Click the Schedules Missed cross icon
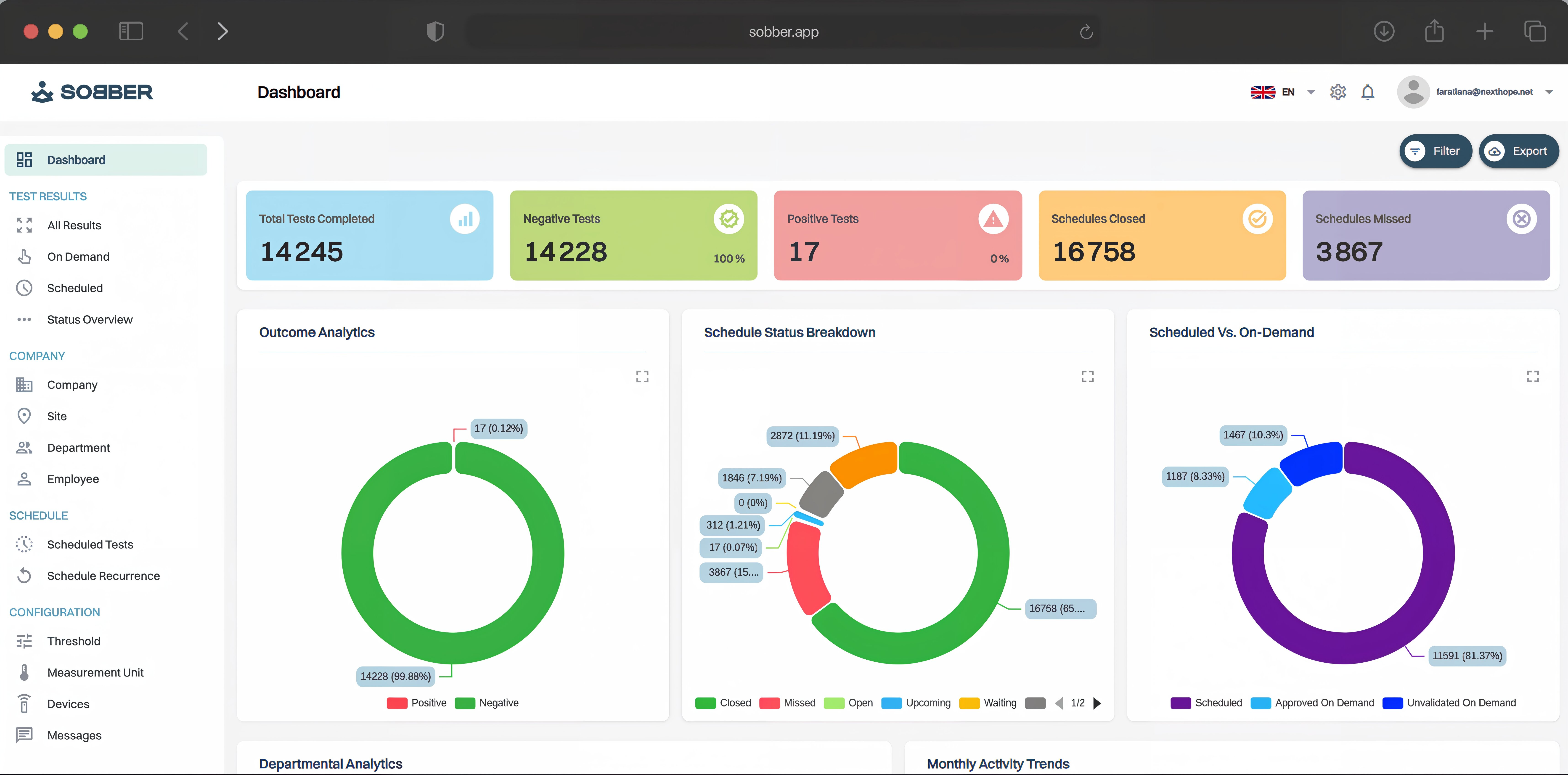Screen dimensions: 1568x775 click(x=1522, y=219)
